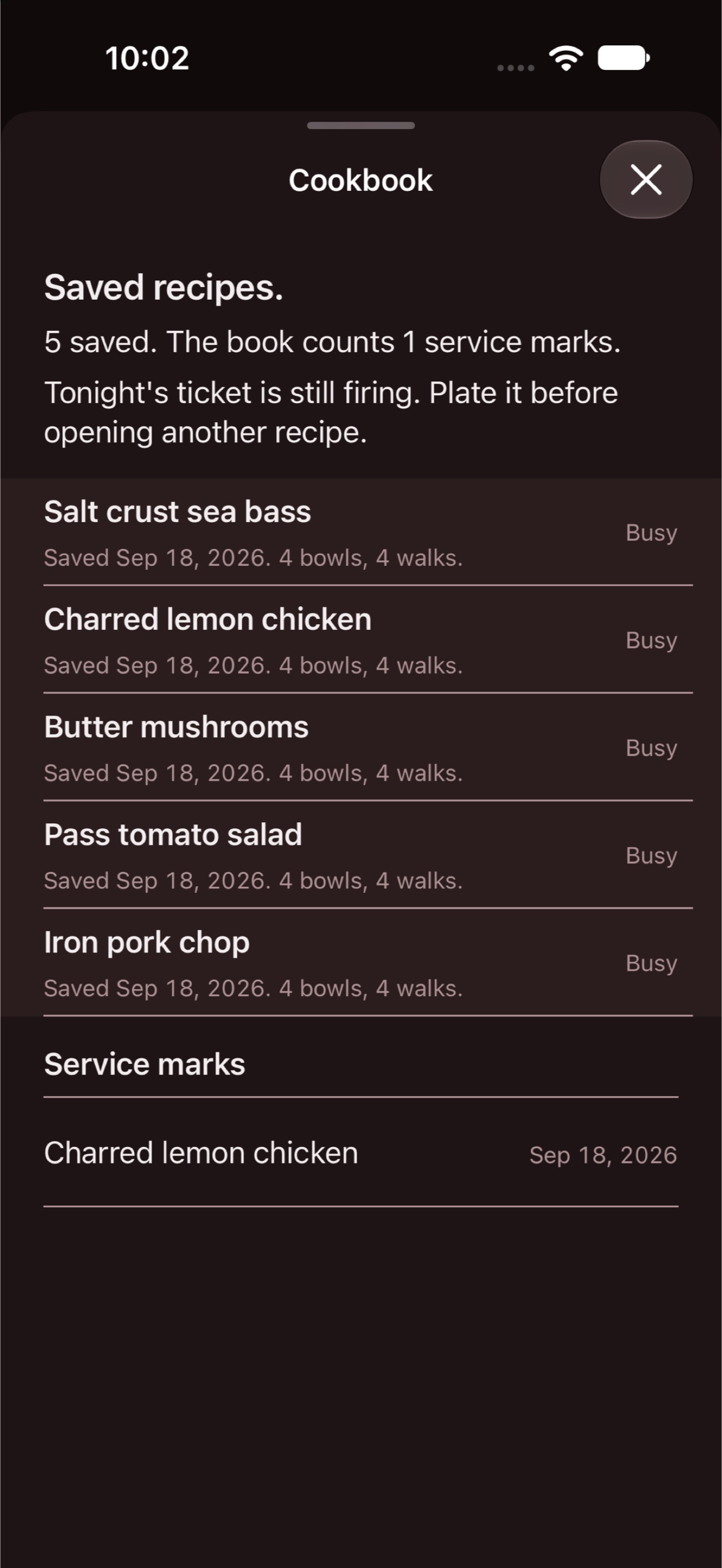The image size is (722, 1568).
Task: Tap Busy status for Salt crust sea bass
Action: 651,533
